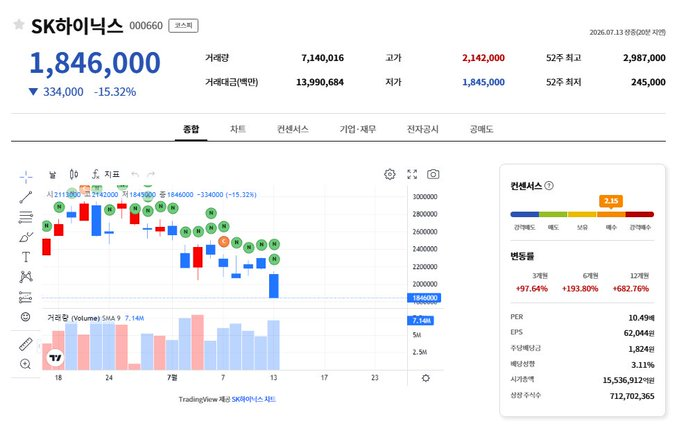
Task: Click the latest blue candle on July 13
Action: (274, 286)
